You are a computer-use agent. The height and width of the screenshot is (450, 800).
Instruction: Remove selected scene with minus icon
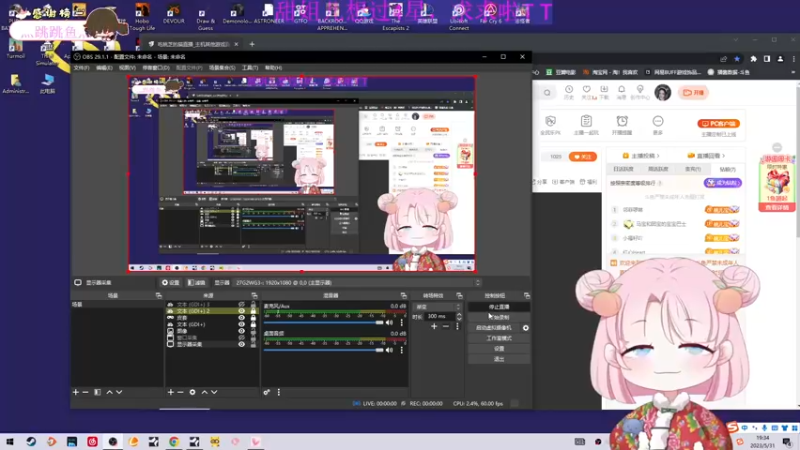pyautogui.click(x=85, y=392)
